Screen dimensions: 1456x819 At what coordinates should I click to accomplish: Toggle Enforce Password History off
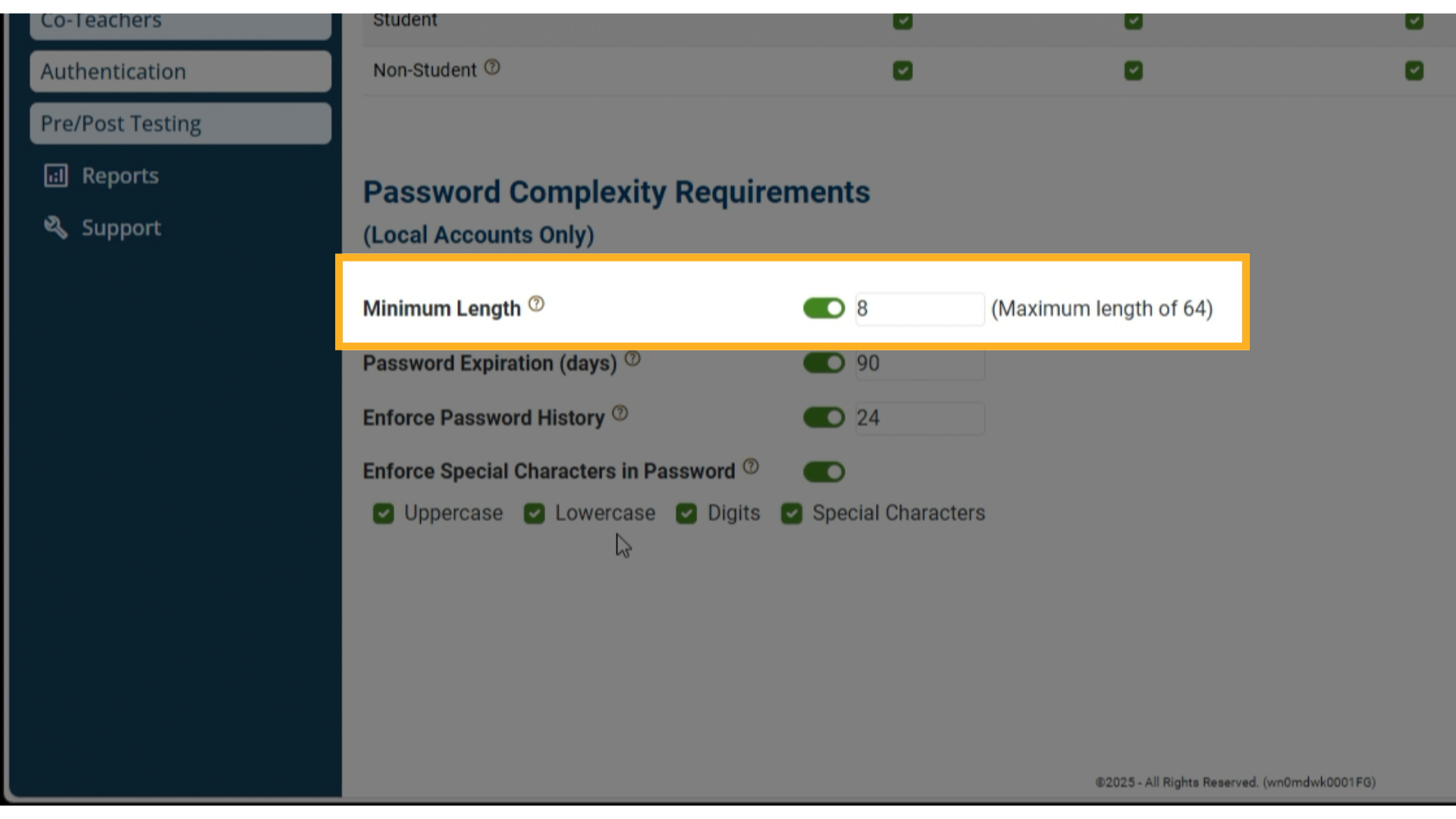coord(824,418)
